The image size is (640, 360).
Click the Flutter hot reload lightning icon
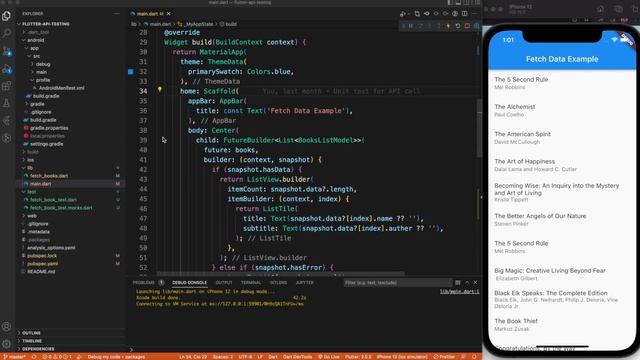448,26
